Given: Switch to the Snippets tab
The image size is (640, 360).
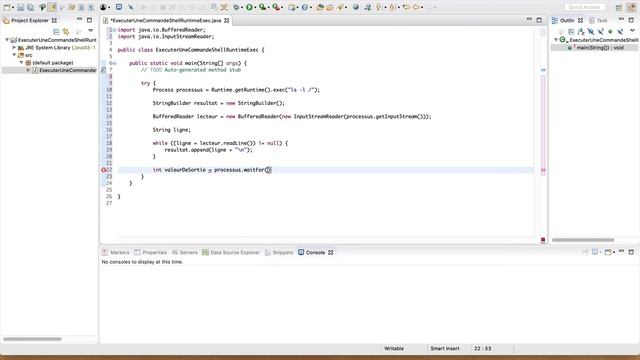Looking at the screenshot, I should click(x=279, y=252).
